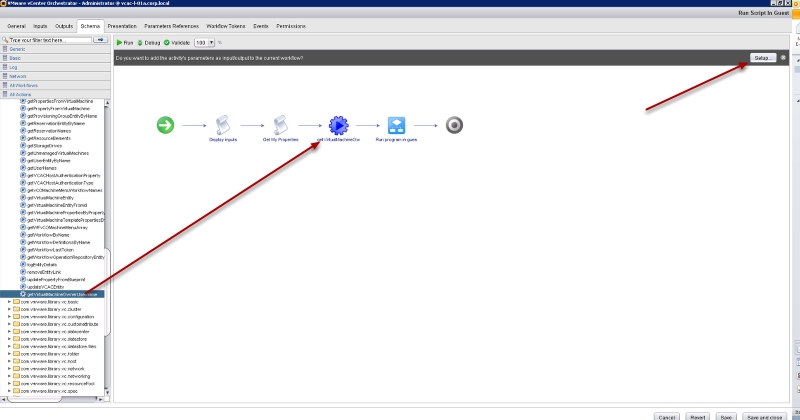Type in the filter text search field

[50, 40]
